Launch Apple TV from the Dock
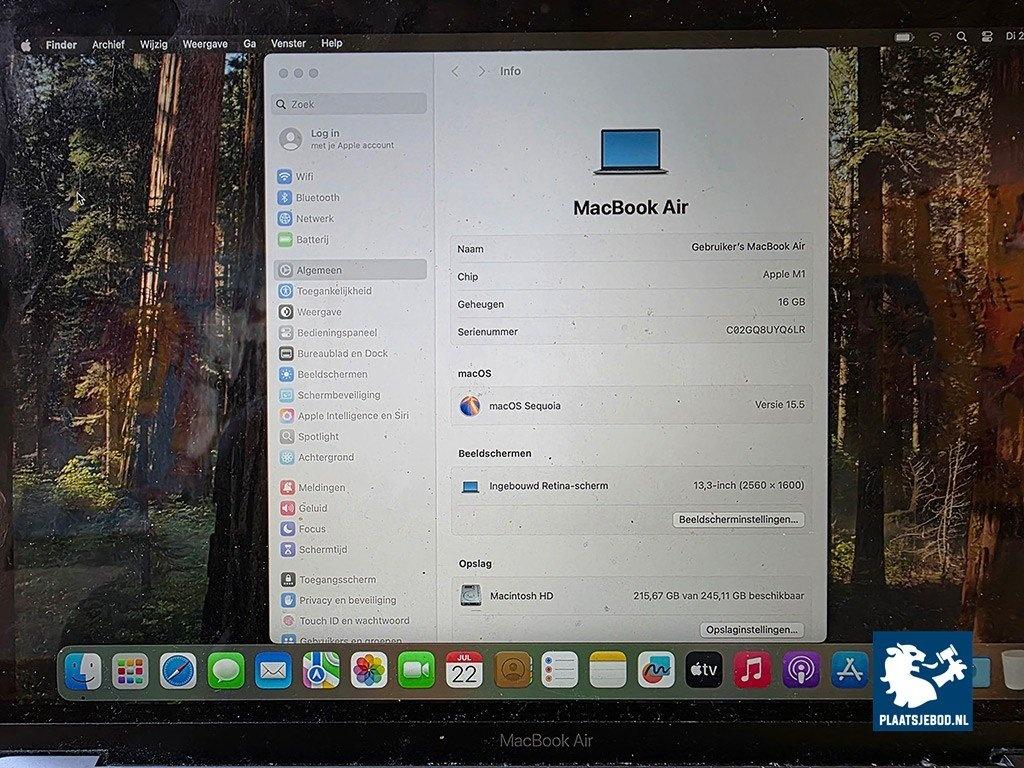Screen dimensions: 1024x768 (704, 670)
